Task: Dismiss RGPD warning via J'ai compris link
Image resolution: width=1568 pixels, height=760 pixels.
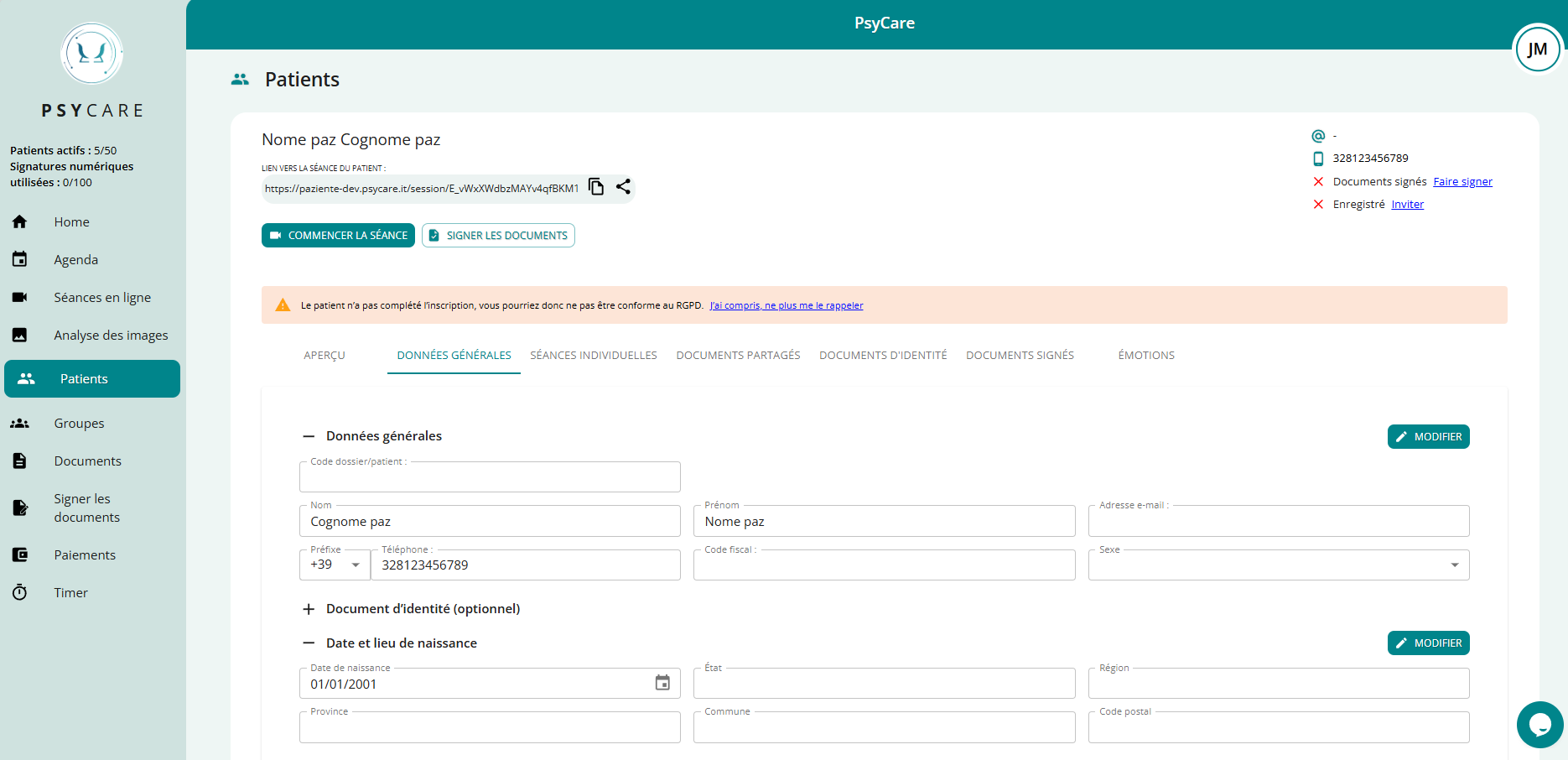Action: pyautogui.click(x=787, y=305)
